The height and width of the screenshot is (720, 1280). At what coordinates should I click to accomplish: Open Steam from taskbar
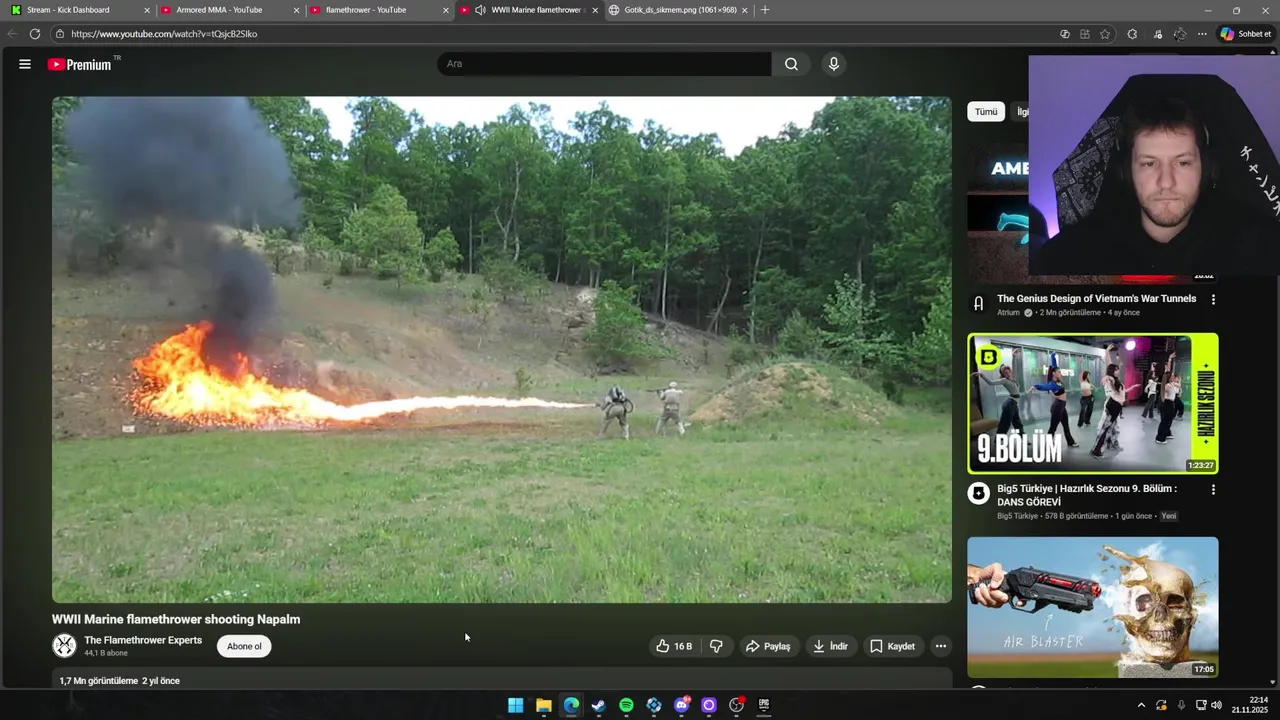(598, 705)
